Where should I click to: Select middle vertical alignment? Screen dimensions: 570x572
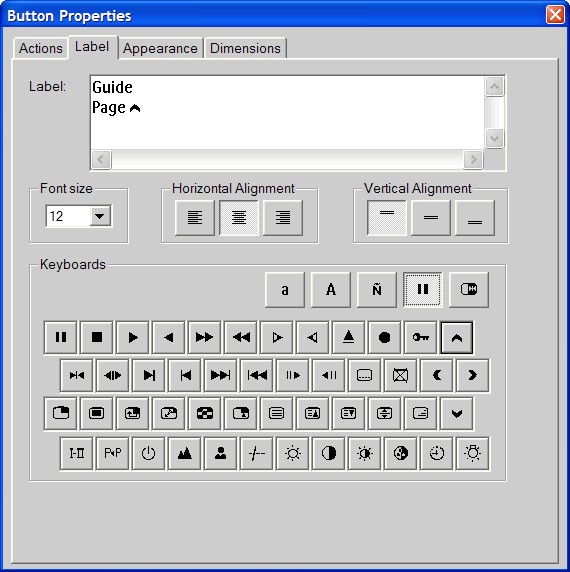(431, 218)
